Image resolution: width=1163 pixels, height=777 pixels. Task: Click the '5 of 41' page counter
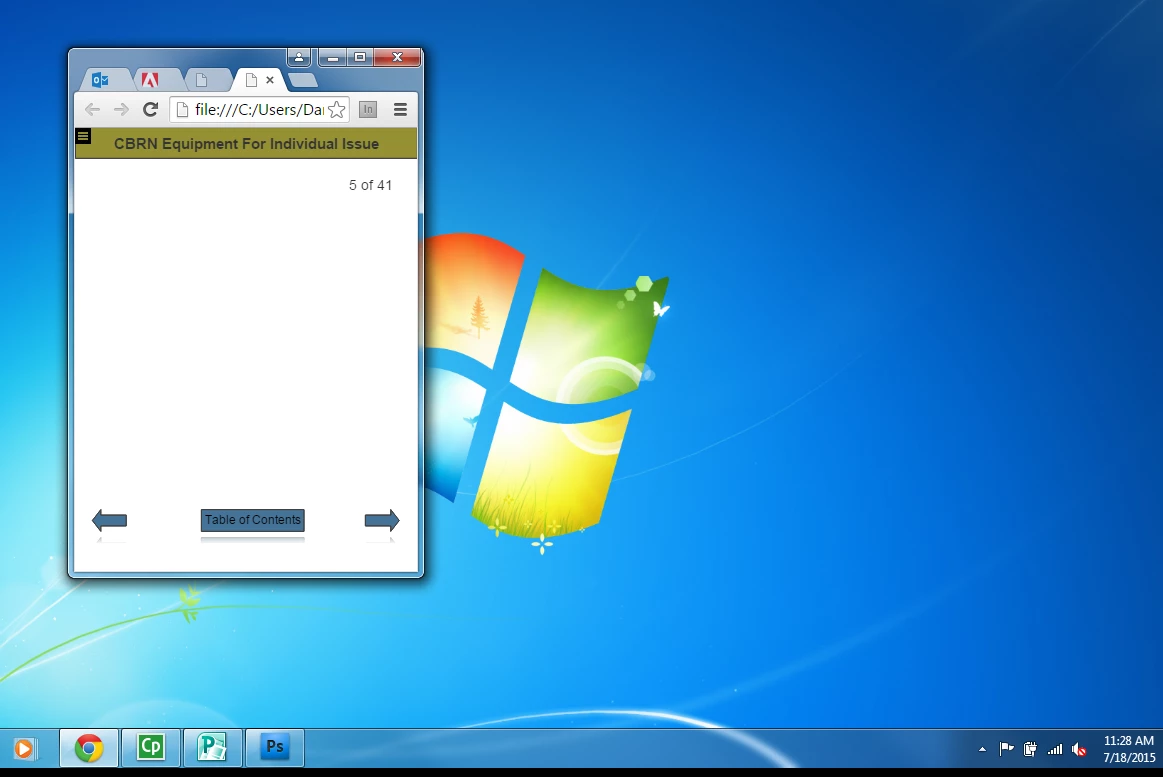pyautogui.click(x=370, y=185)
